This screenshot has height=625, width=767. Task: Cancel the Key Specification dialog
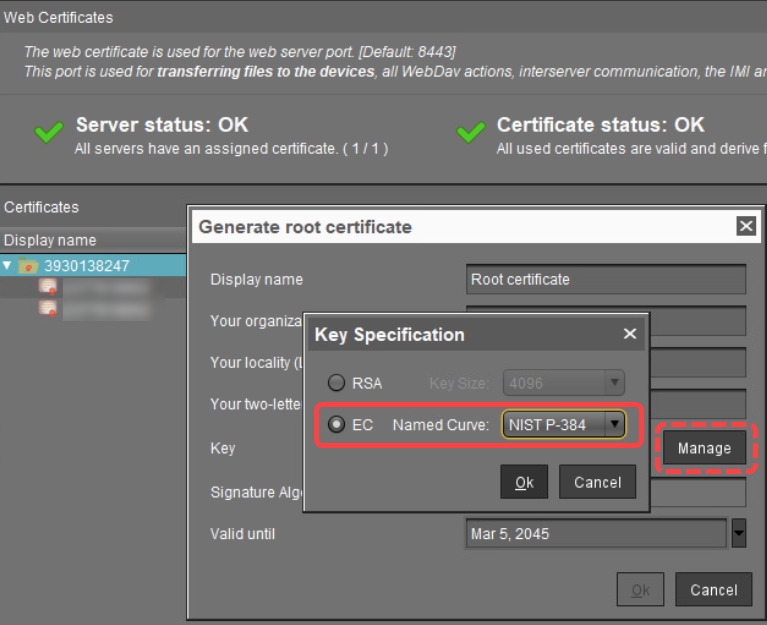click(597, 482)
